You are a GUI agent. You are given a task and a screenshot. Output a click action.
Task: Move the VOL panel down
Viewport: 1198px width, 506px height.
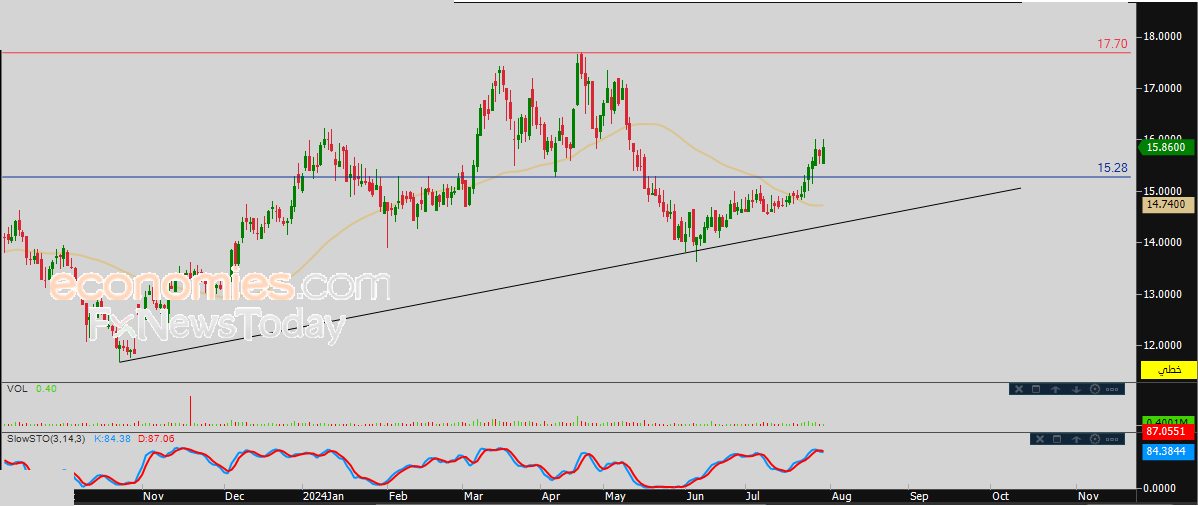pos(1077,389)
